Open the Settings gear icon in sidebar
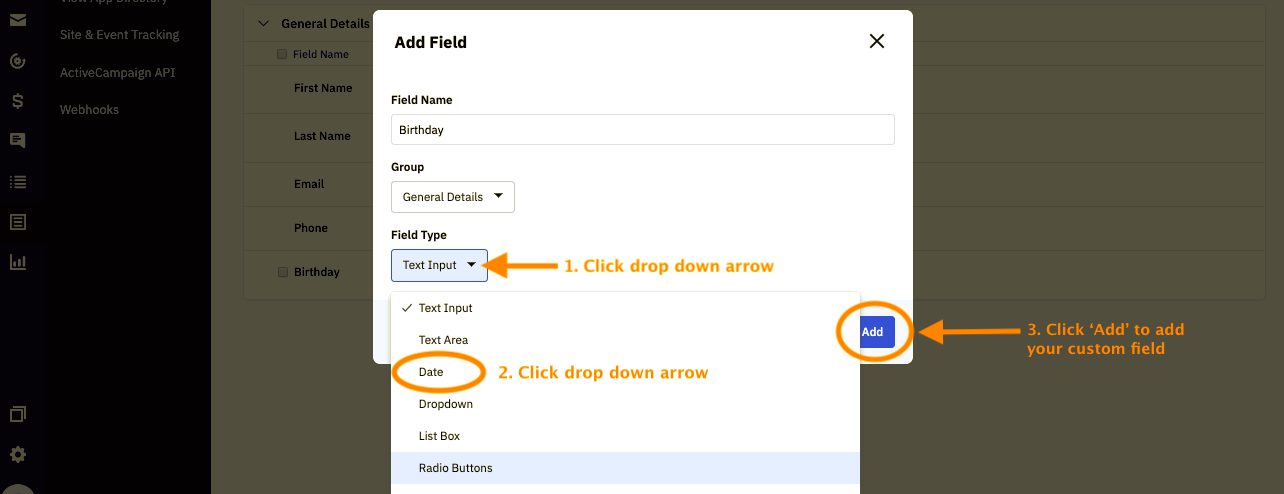Screen dimensions: 1284x494 (x=17, y=454)
